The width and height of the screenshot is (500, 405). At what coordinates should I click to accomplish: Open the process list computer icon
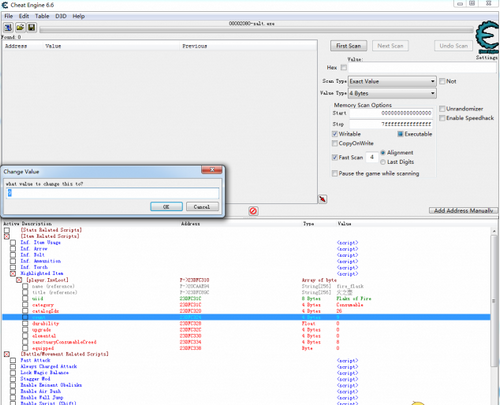8,27
